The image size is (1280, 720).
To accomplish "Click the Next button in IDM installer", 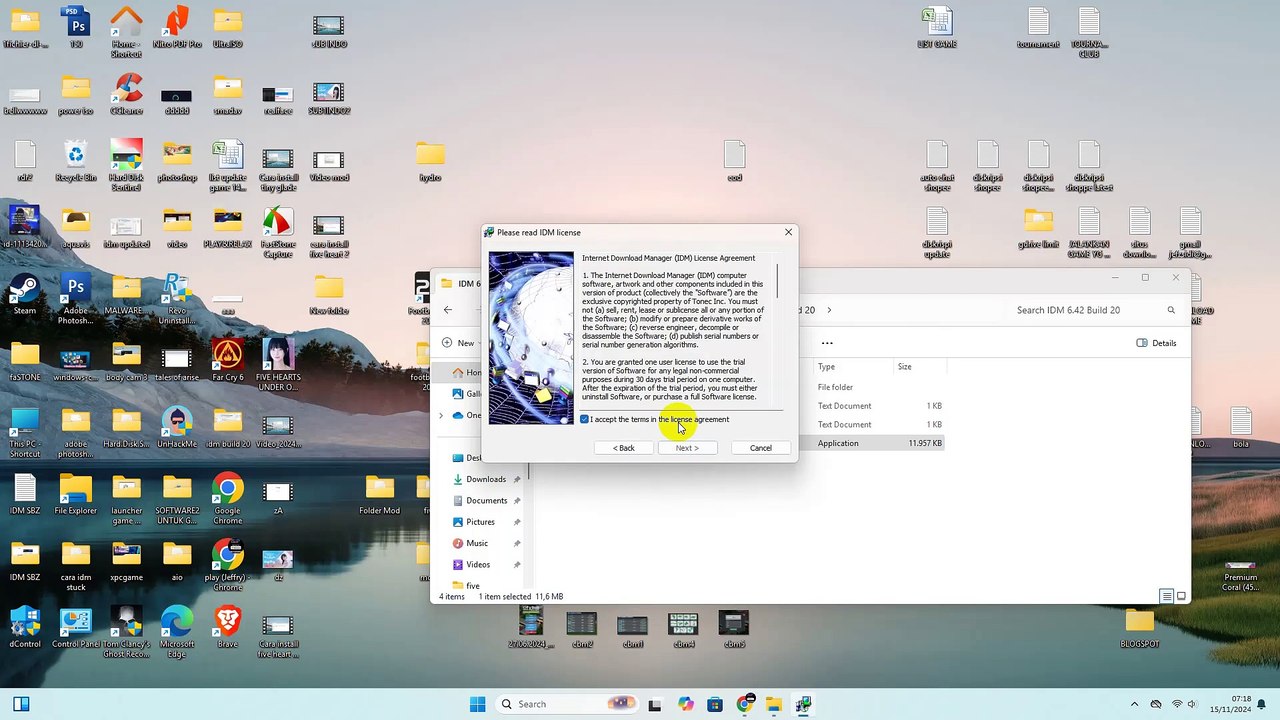I will pyautogui.click(x=686, y=448).
